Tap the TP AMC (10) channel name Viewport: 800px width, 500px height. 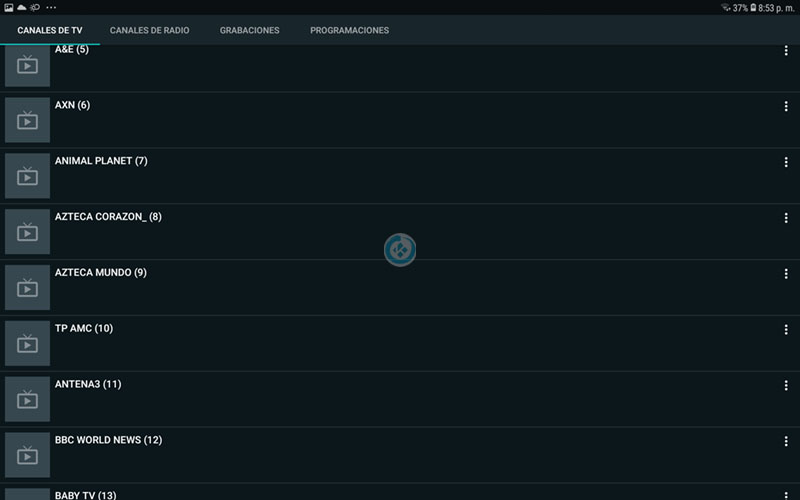84,329
